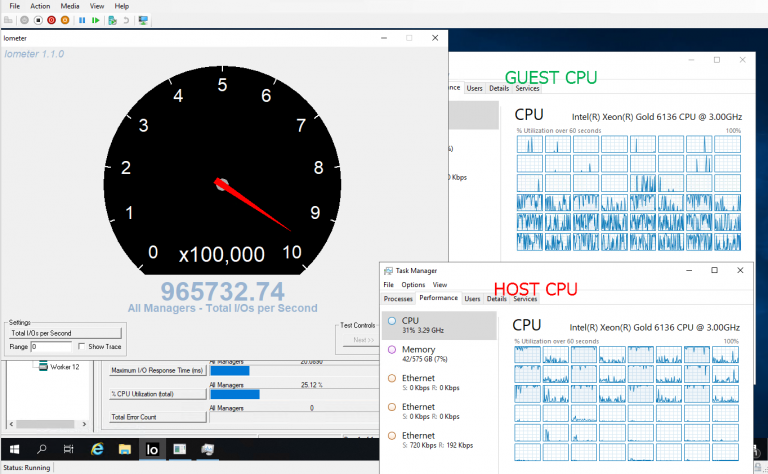The image size is (768, 474).
Task: Click the orange Save state toolbar icon
Action: (65, 20)
